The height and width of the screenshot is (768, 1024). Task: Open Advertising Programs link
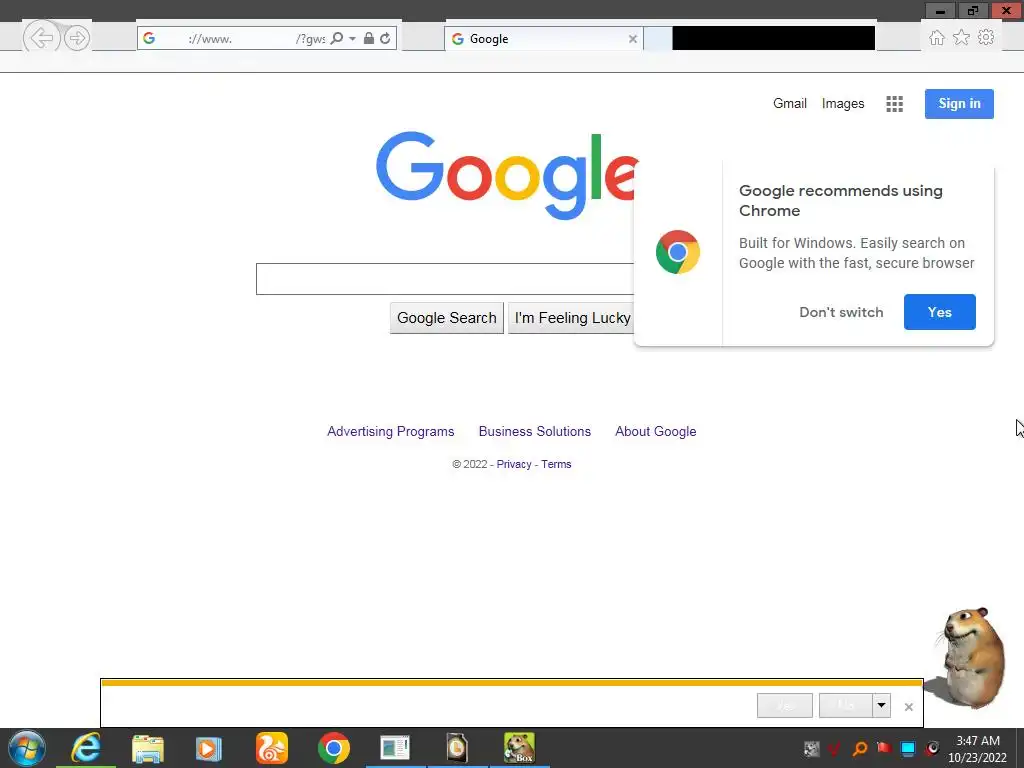[391, 432]
